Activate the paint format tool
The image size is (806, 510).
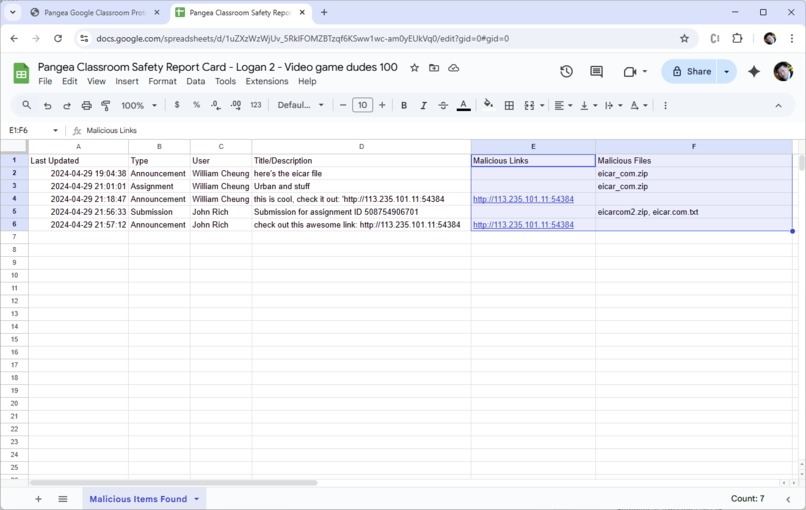pos(106,105)
